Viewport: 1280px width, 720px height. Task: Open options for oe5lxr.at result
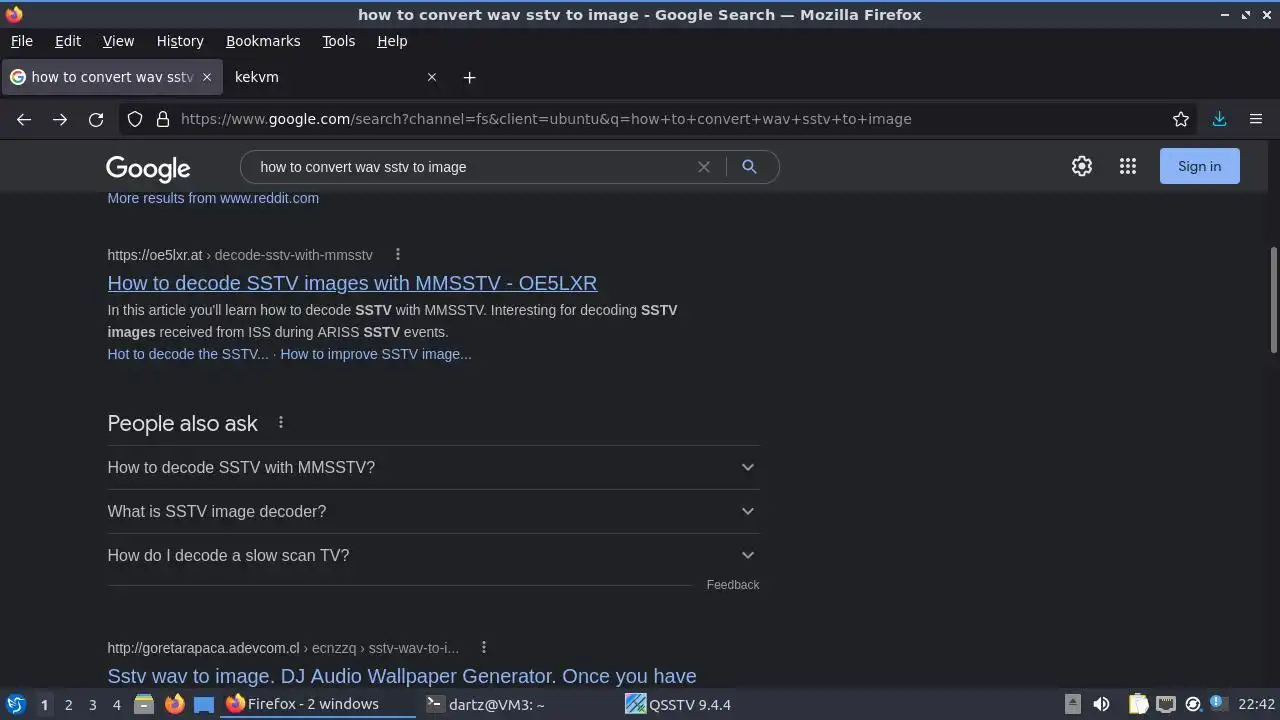coord(398,254)
